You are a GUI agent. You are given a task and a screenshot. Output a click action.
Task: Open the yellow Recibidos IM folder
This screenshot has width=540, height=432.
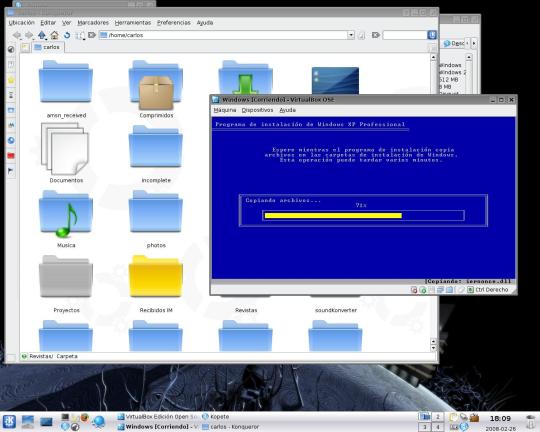[x=156, y=277]
